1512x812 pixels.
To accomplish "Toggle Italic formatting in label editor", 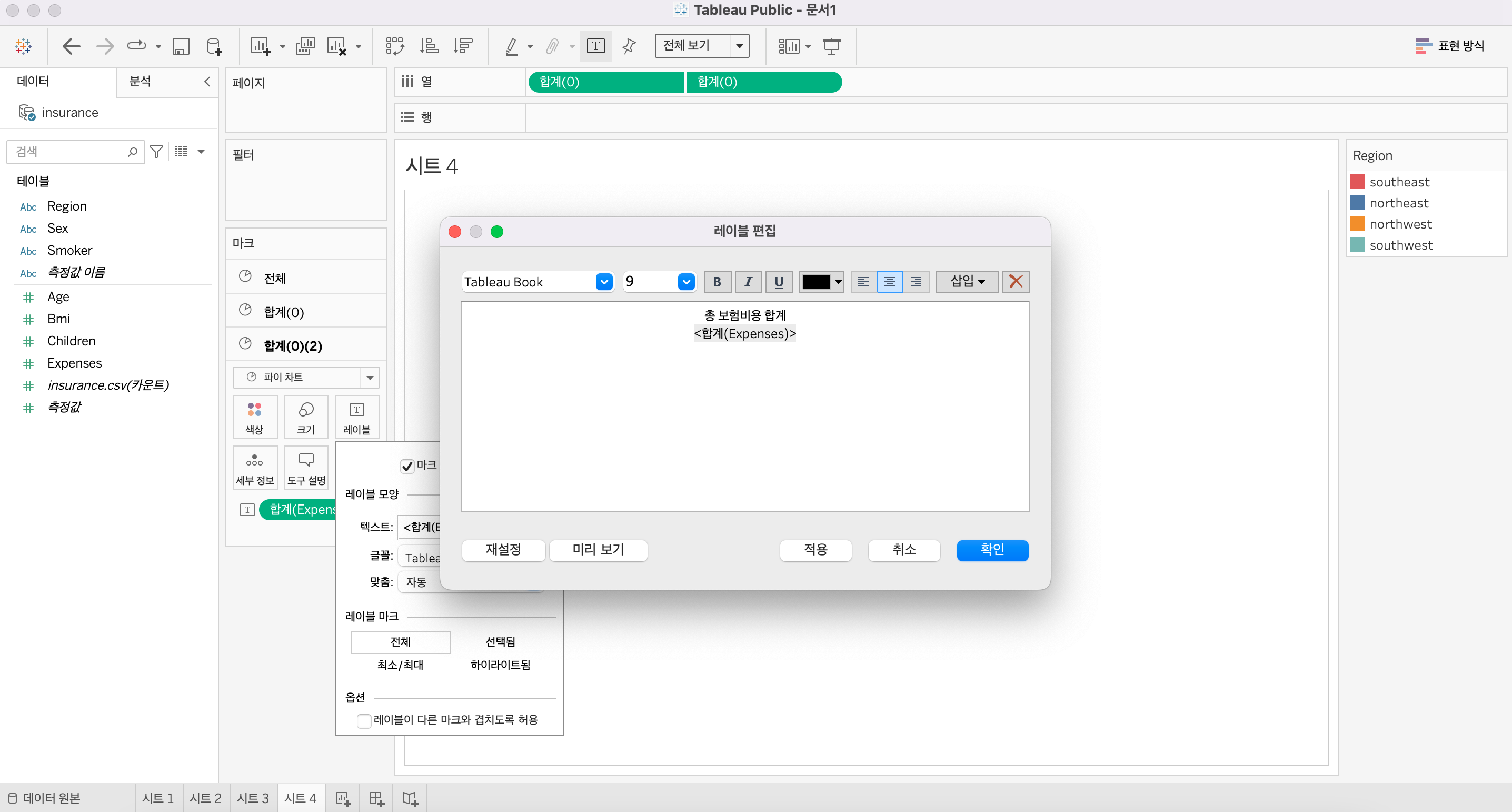I will [748, 282].
